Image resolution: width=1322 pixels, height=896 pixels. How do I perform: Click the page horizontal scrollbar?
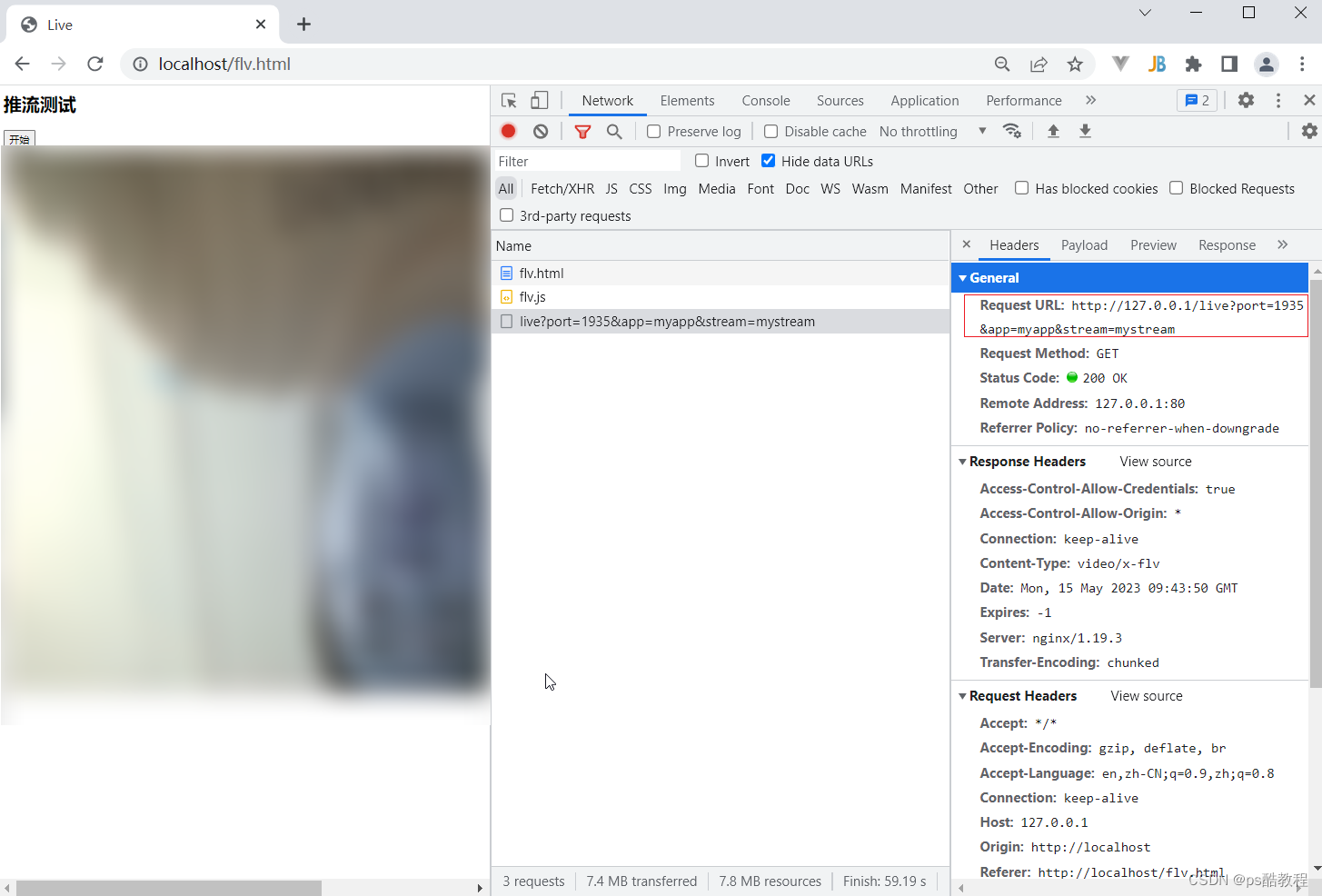tap(169, 888)
